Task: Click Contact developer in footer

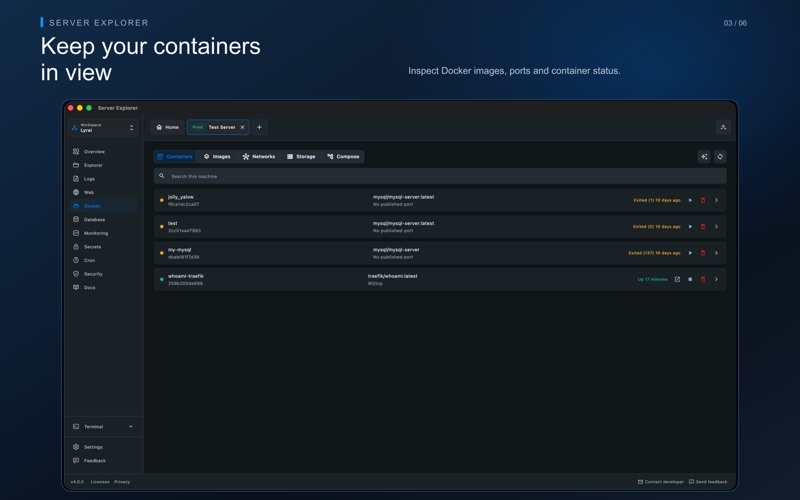Action: [x=661, y=482]
